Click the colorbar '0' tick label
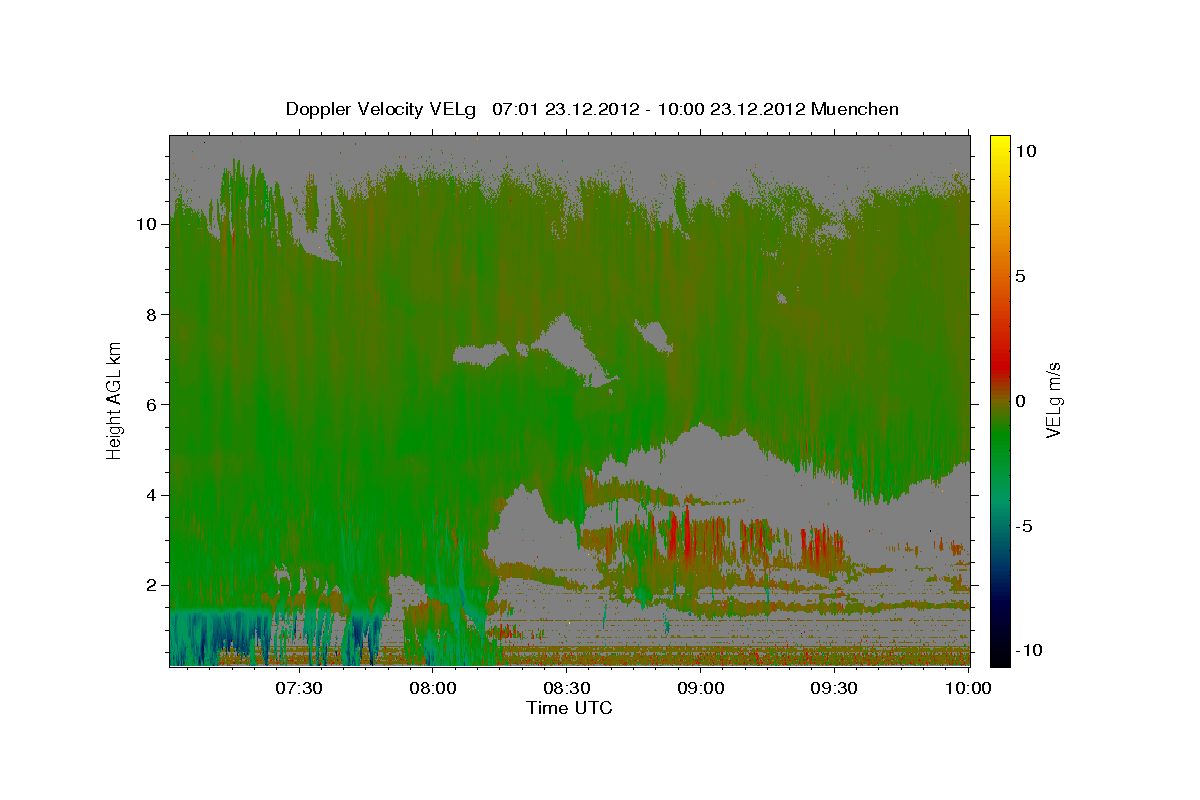Viewport: 1200px width, 800px height. click(1021, 401)
